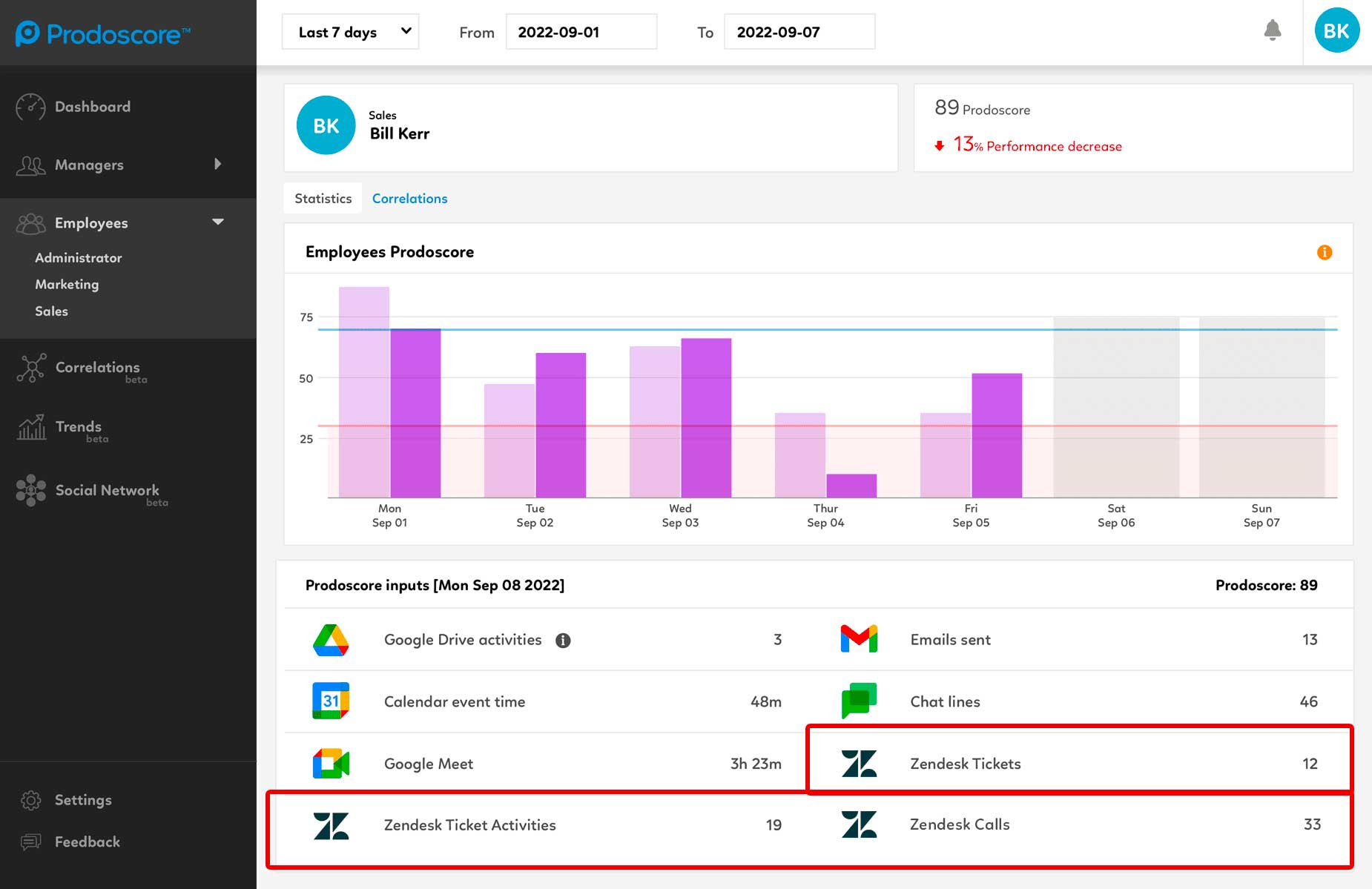Click the grey Sun Sep 07 column

pos(1261,407)
